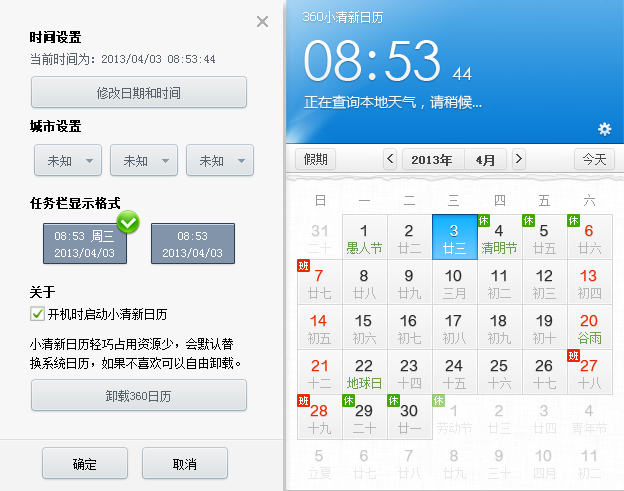Image resolution: width=624 pixels, height=491 pixels.
Task: Click 修改日期和时间 button
Action: pyautogui.click(x=139, y=92)
